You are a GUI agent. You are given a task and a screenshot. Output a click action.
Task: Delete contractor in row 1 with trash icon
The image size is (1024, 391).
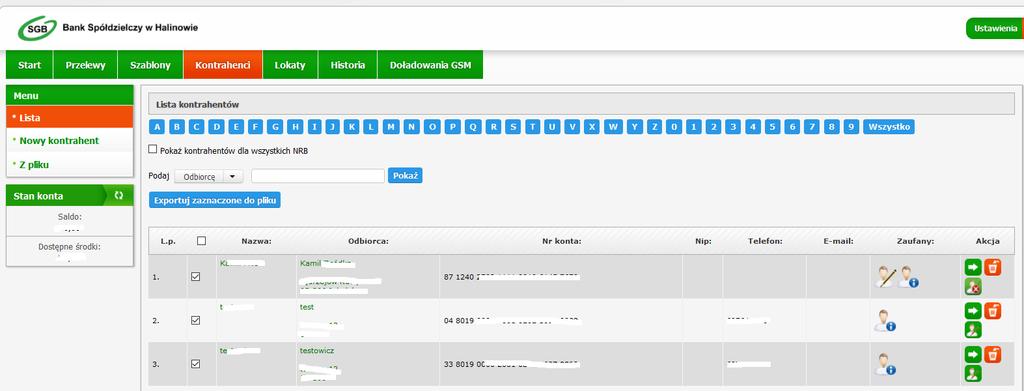[992, 266]
